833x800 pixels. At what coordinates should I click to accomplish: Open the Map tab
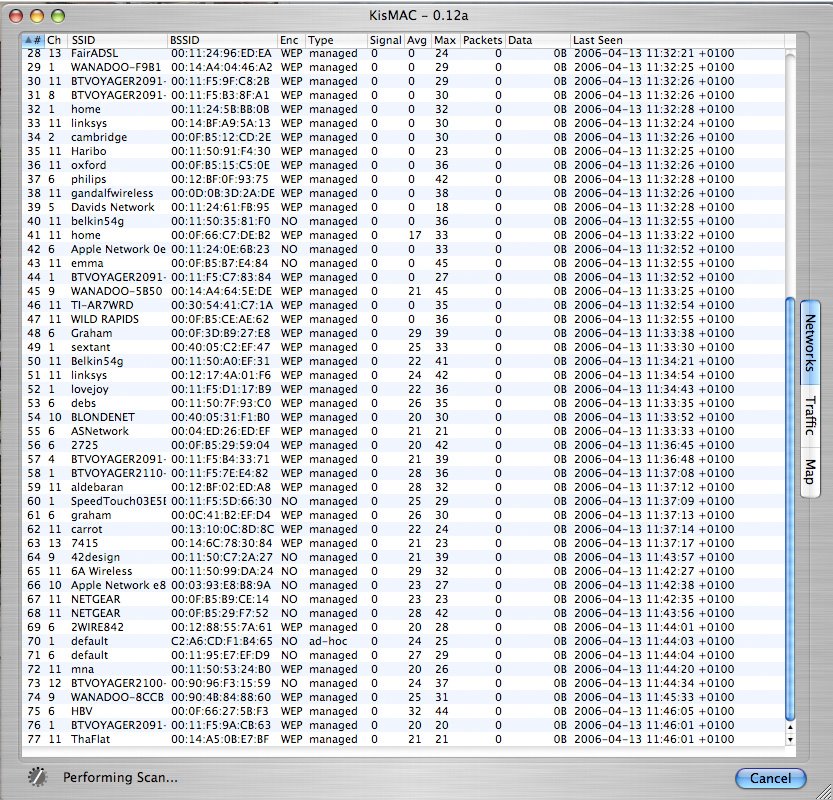tap(810, 472)
